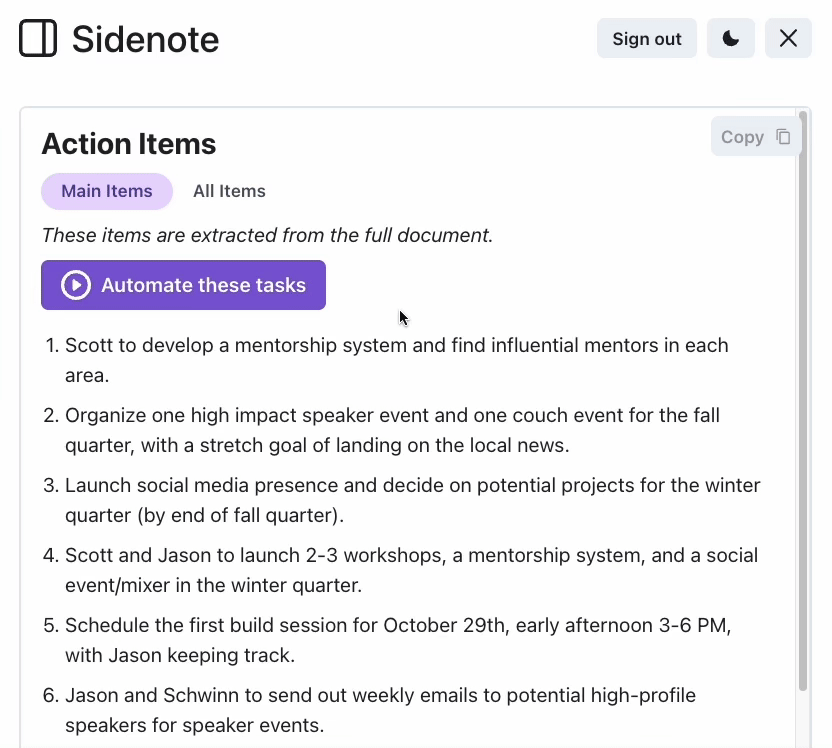Toggle dark mode with the moon icon
Screen dimensions: 832x748
click(731, 38)
